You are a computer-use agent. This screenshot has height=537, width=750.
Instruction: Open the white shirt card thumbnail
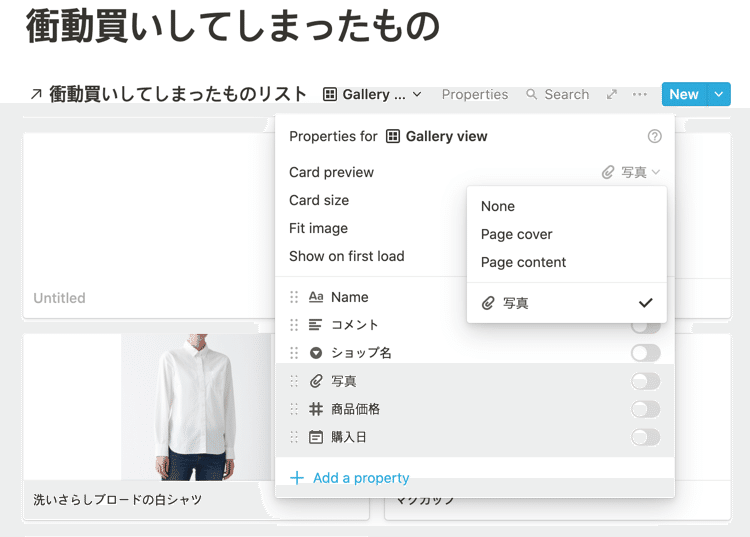195,407
